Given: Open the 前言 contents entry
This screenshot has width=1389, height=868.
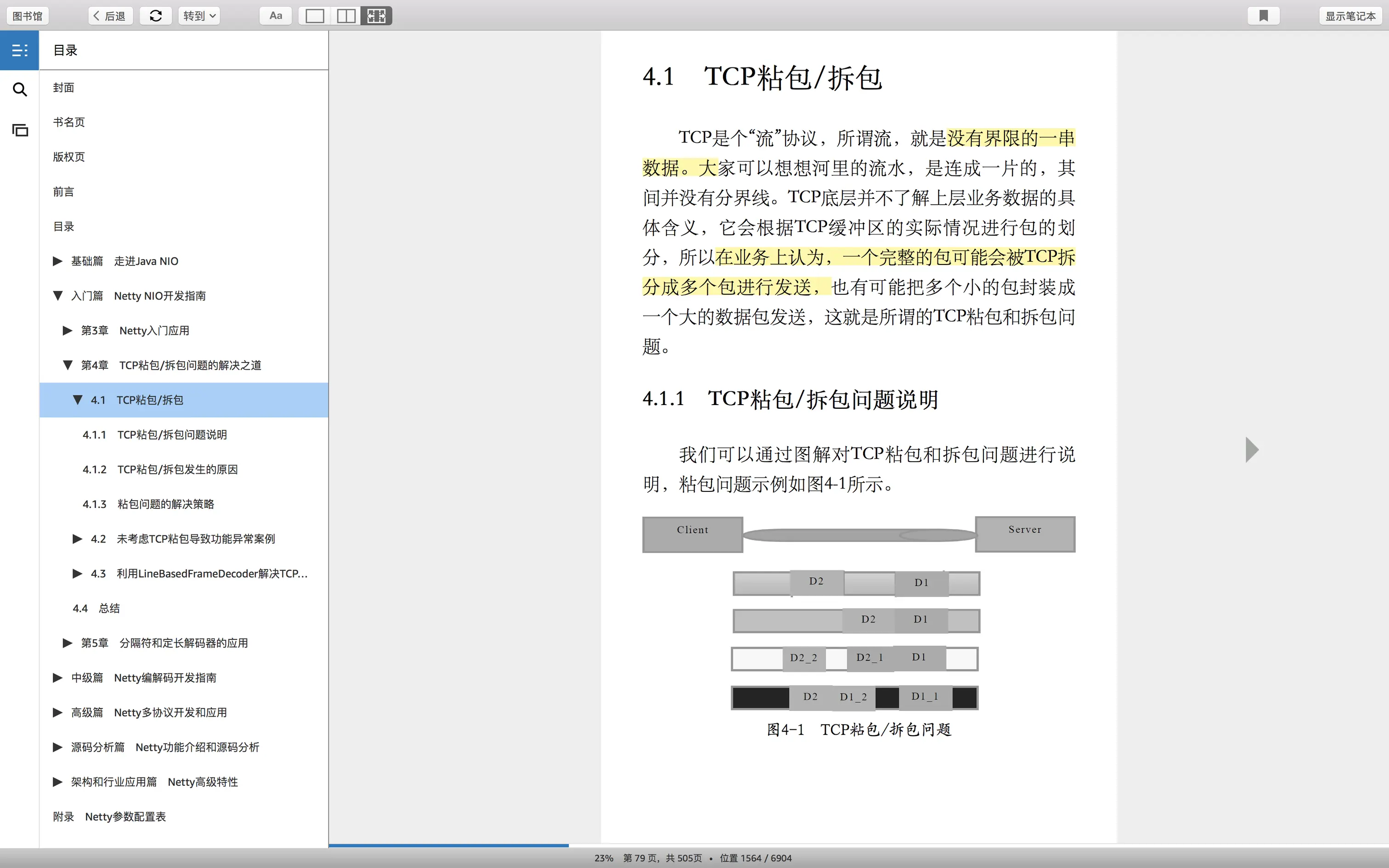Looking at the screenshot, I should (63, 192).
